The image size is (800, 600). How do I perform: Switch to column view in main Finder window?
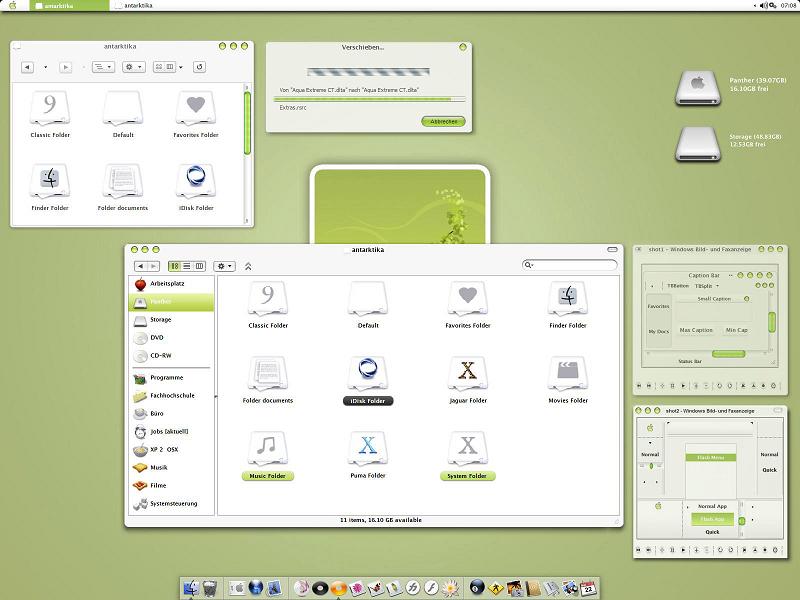click(199, 266)
